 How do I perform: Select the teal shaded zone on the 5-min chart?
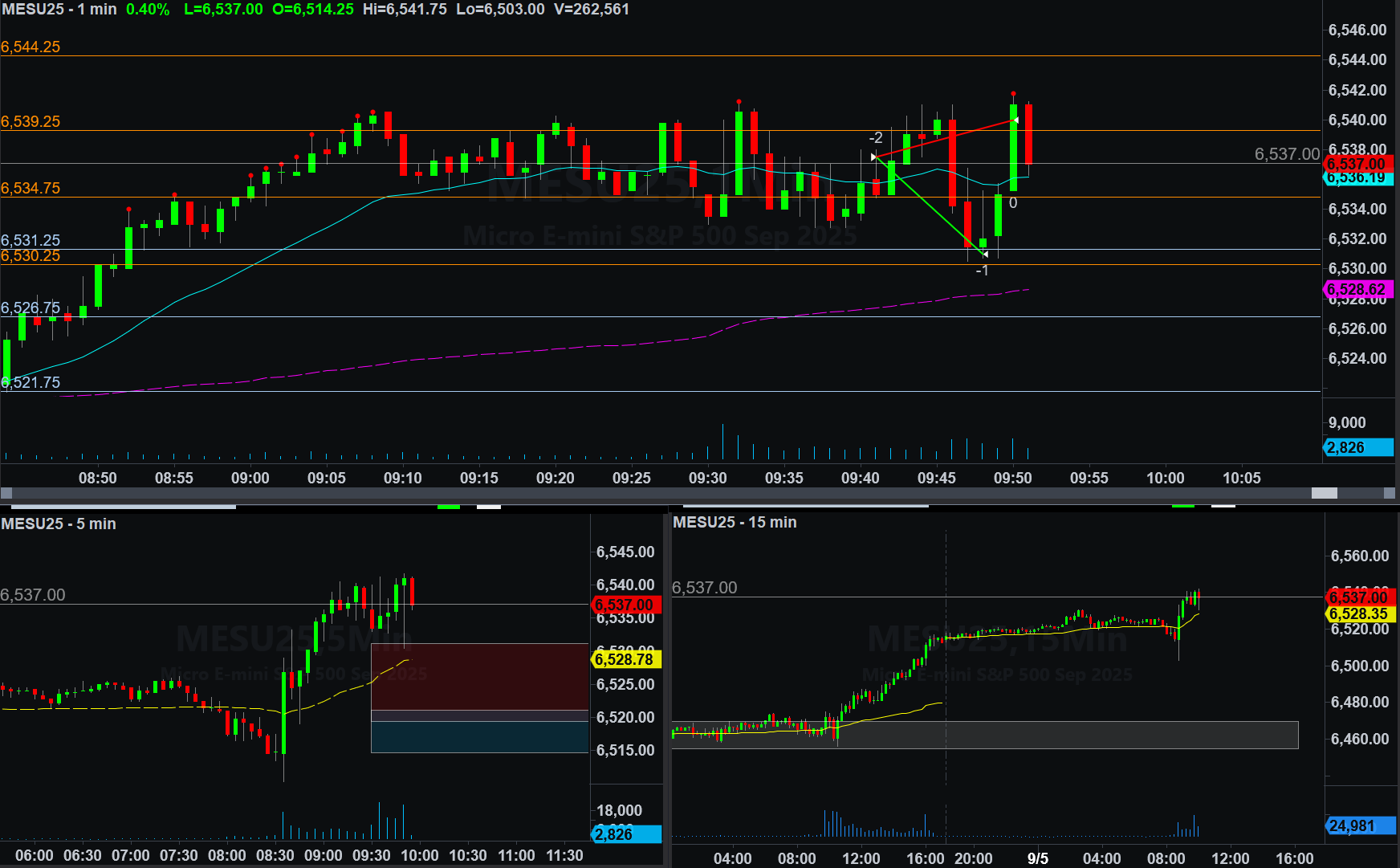pos(480,736)
